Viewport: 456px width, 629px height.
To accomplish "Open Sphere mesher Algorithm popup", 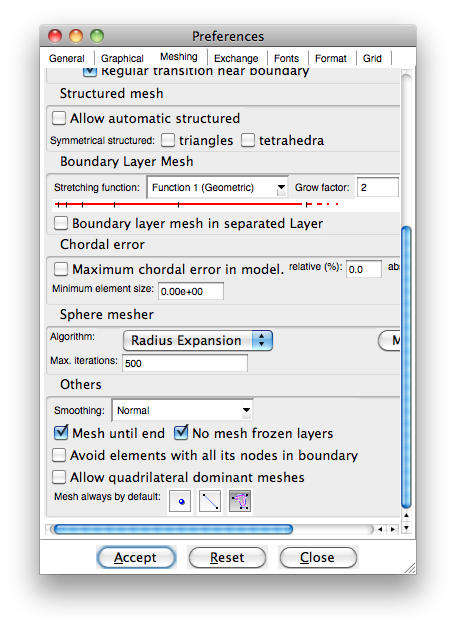I will [198, 341].
